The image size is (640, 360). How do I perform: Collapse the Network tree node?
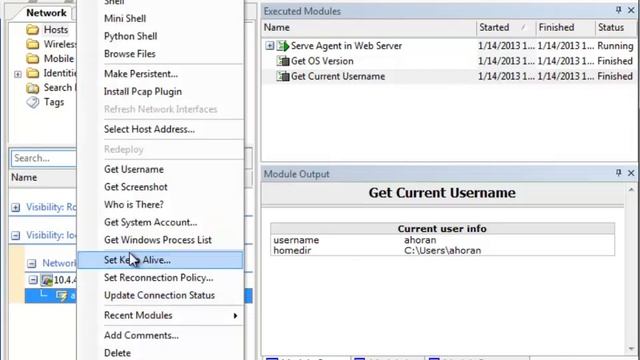[x=31, y=264]
